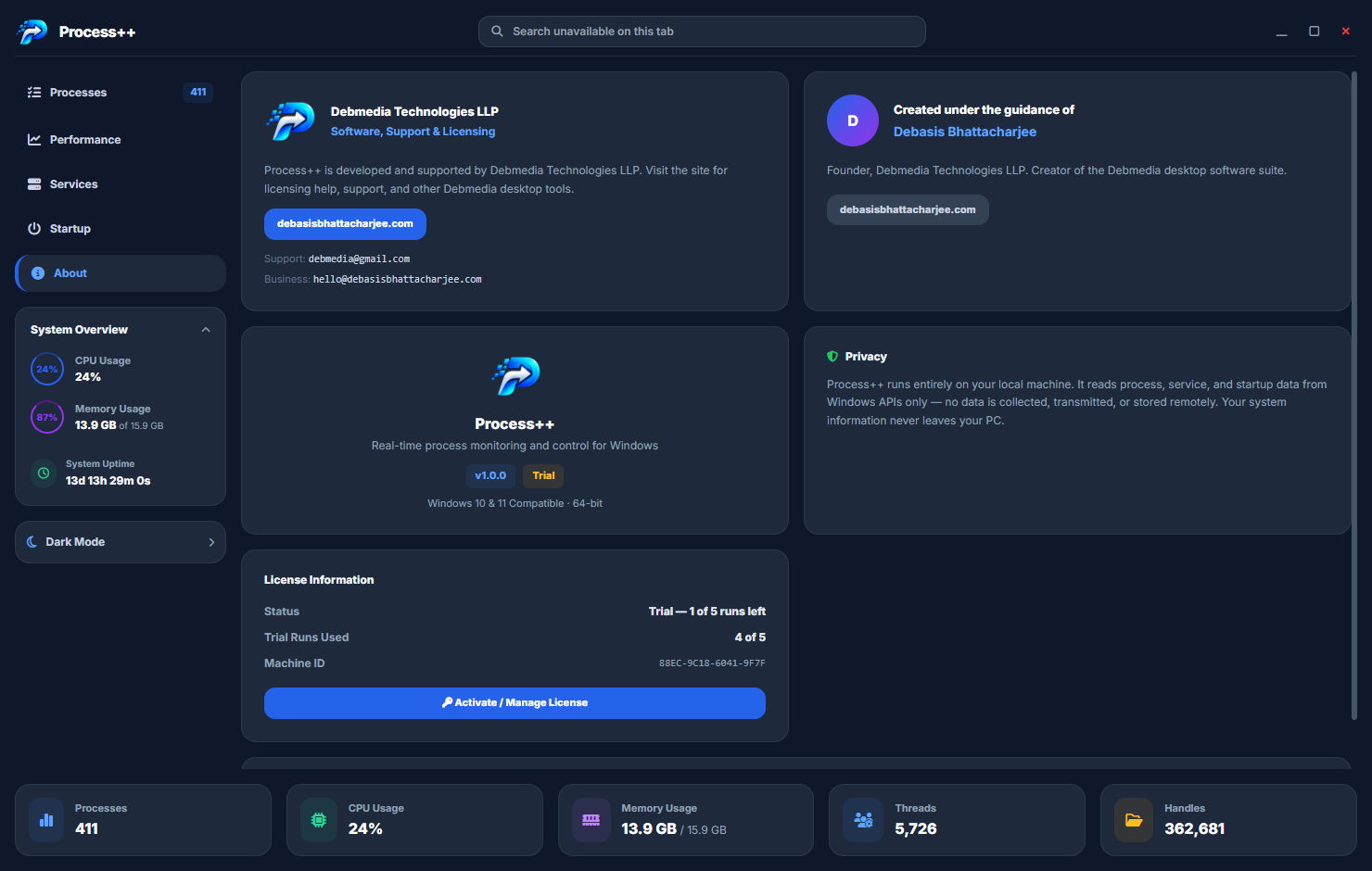
Task: Click the System Uptime clock icon
Action: pyautogui.click(x=44, y=473)
